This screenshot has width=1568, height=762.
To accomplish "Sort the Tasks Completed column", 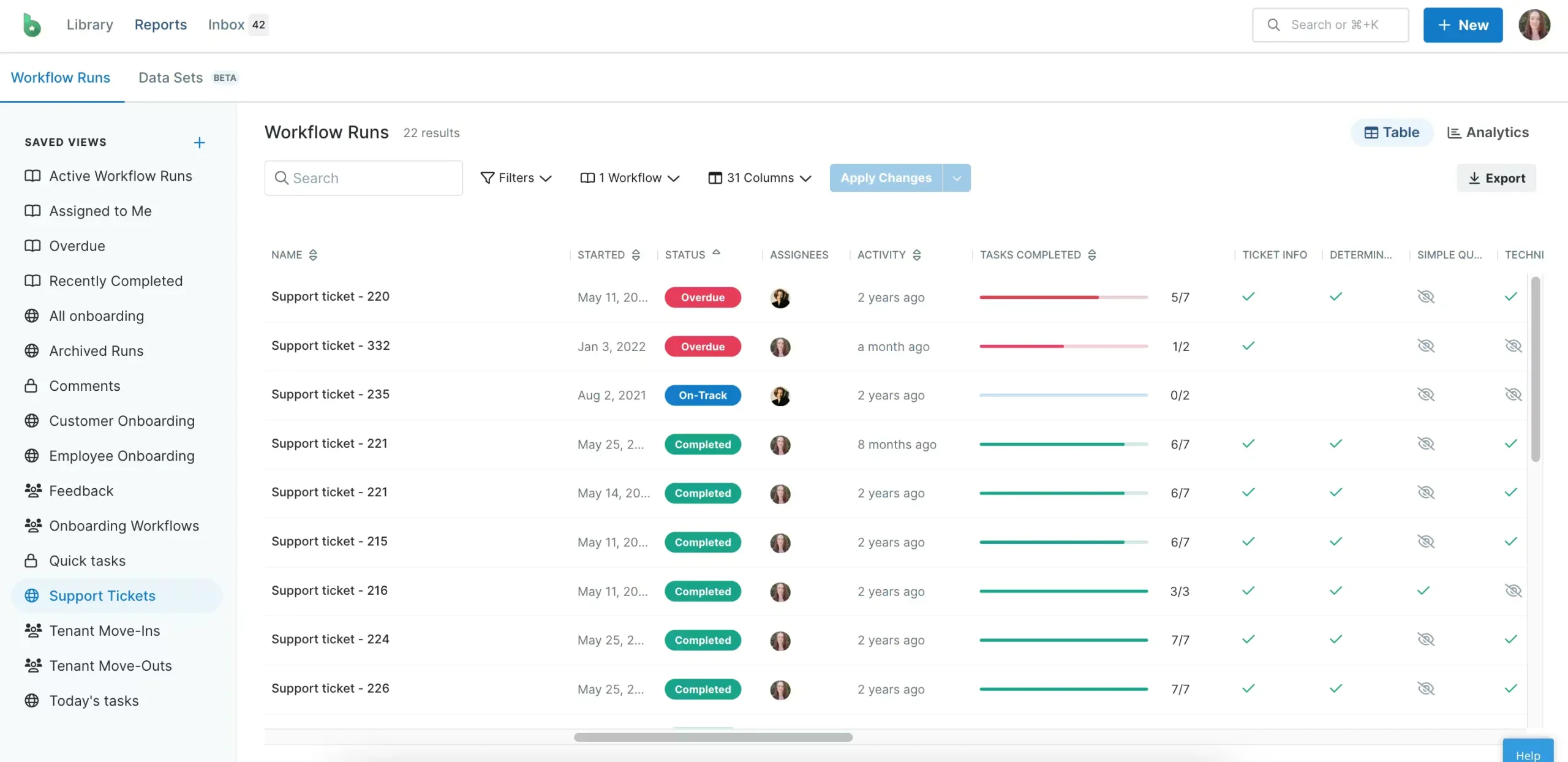I will pyautogui.click(x=1093, y=255).
